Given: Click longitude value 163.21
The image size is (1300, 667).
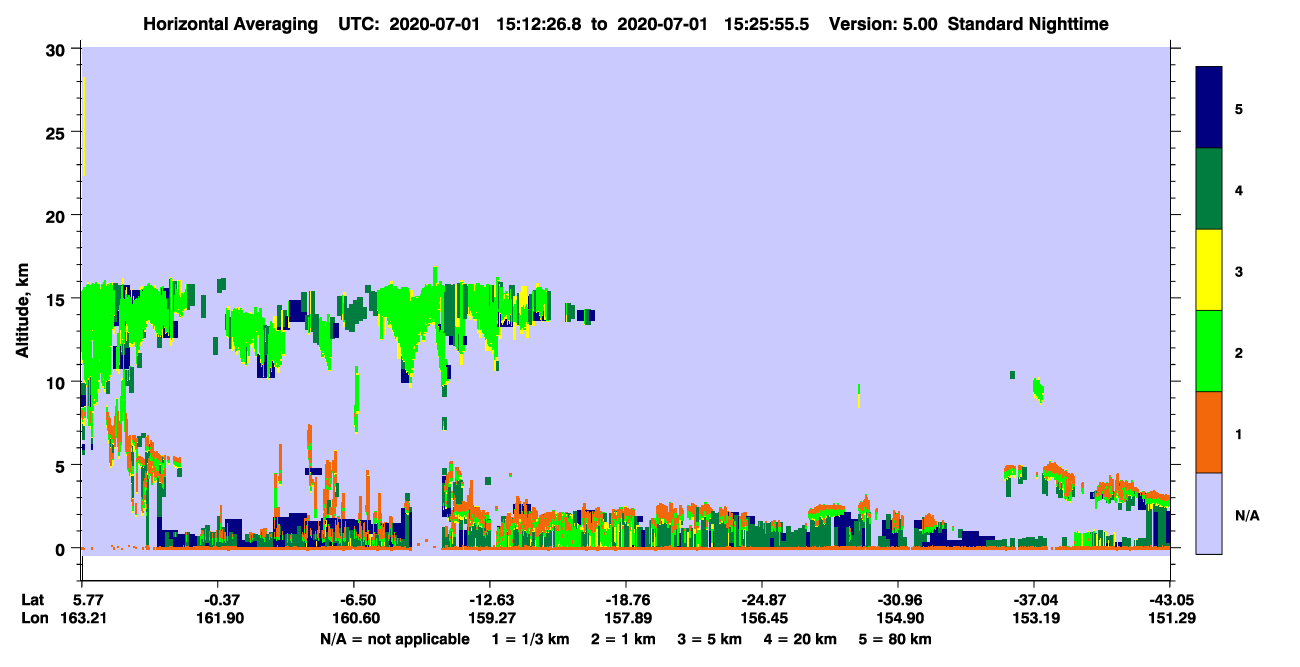Looking at the screenshot, I should tap(82, 619).
